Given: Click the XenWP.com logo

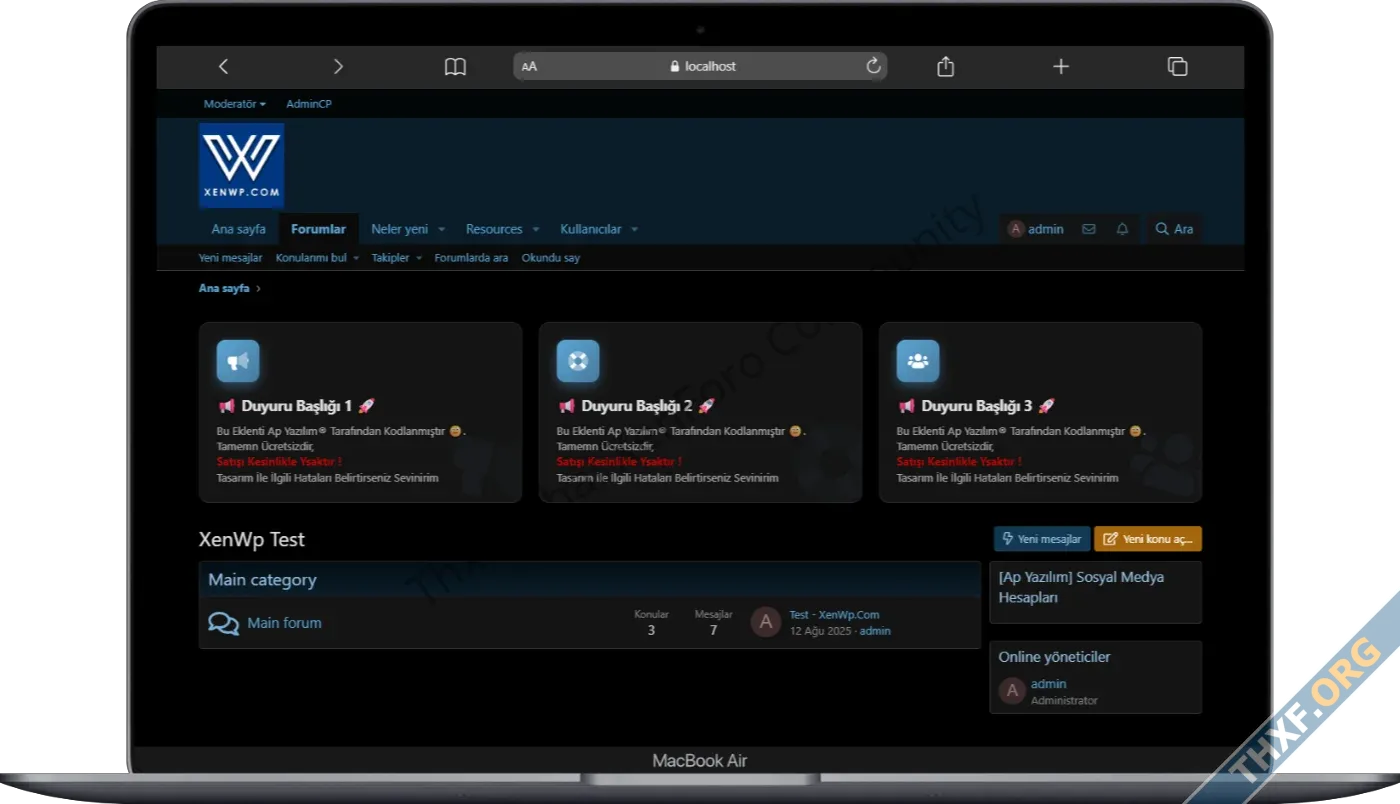Looking at the screenshot, I should (241, 165).
